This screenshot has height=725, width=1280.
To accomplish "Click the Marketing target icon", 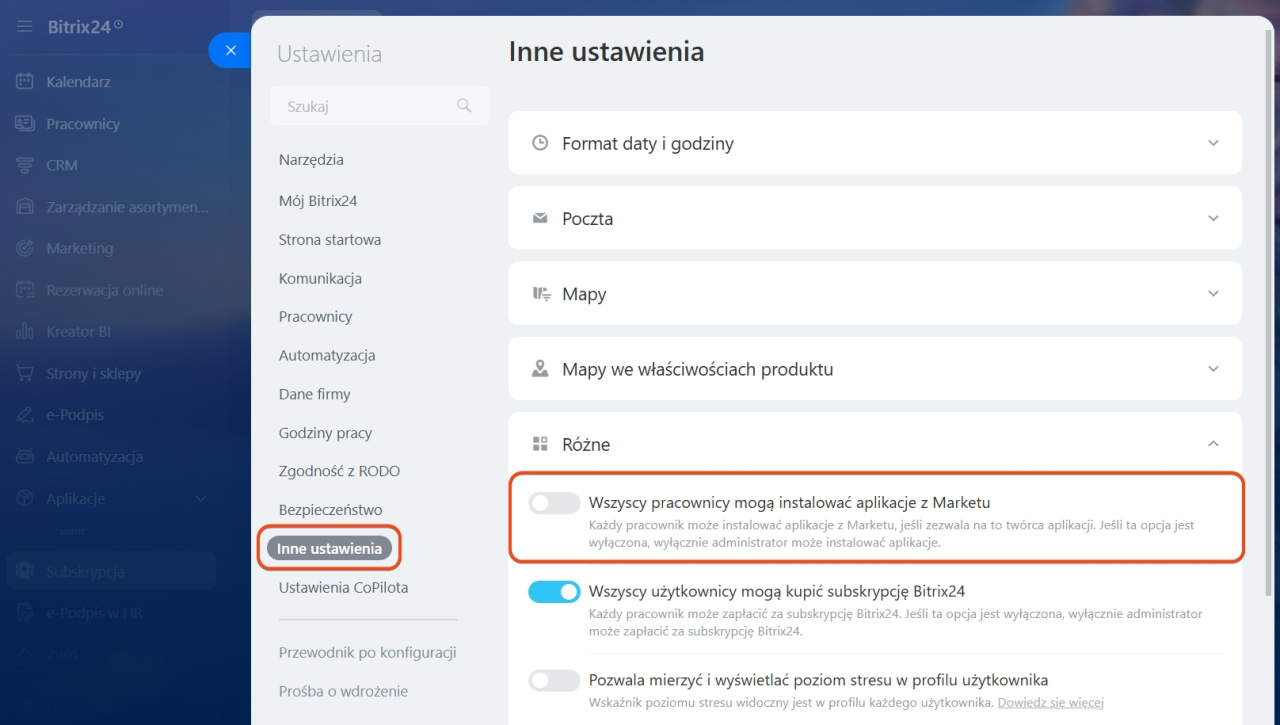I will 25,248.
